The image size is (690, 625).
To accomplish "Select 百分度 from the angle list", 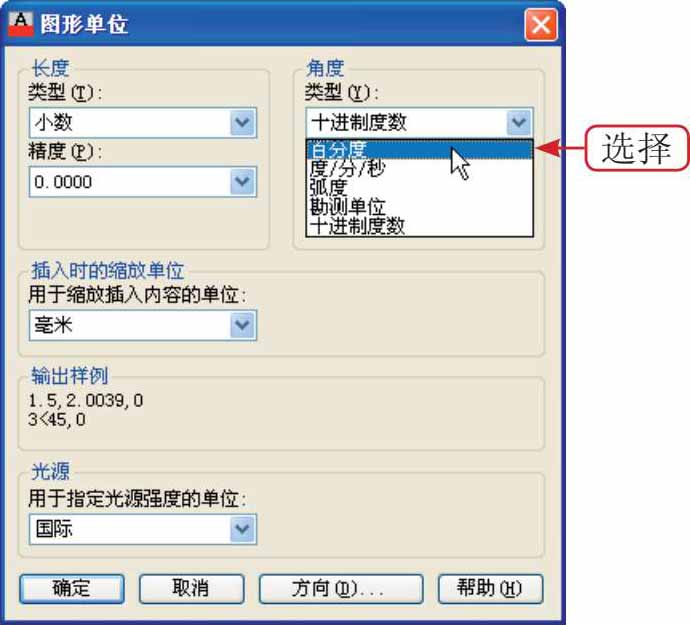I will pos(419,150).
